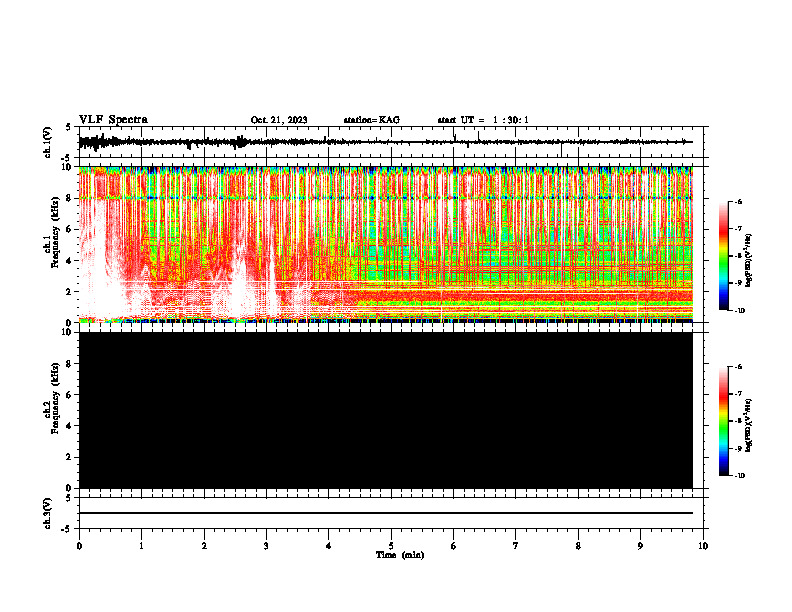The width and height of the screenshot is (792, 612).
Task: Click the black ch.2 spectrogram panel
Action: 385,410
